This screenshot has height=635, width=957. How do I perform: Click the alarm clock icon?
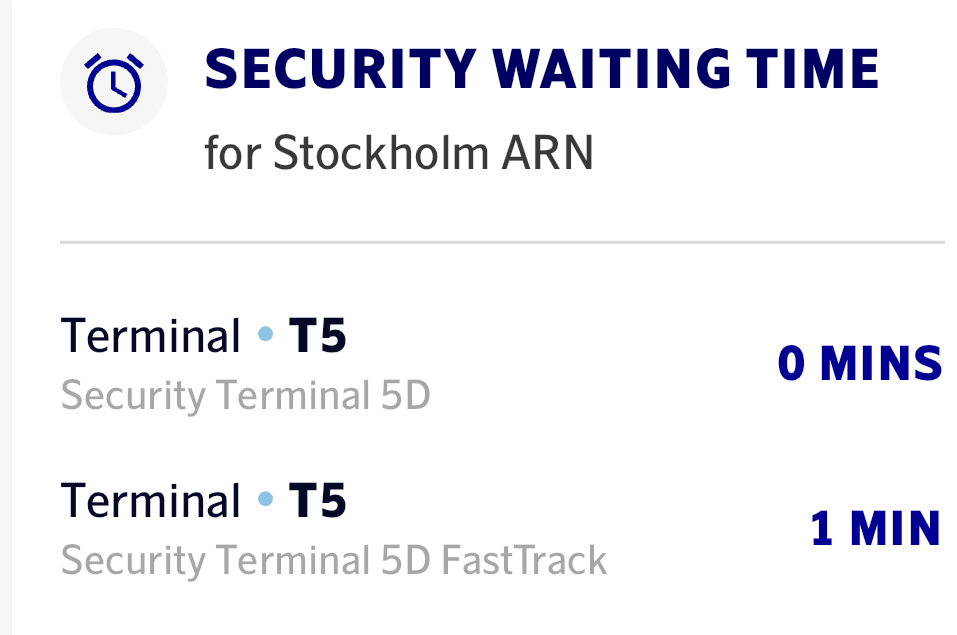pyautogui.click(x=114, y=82)
